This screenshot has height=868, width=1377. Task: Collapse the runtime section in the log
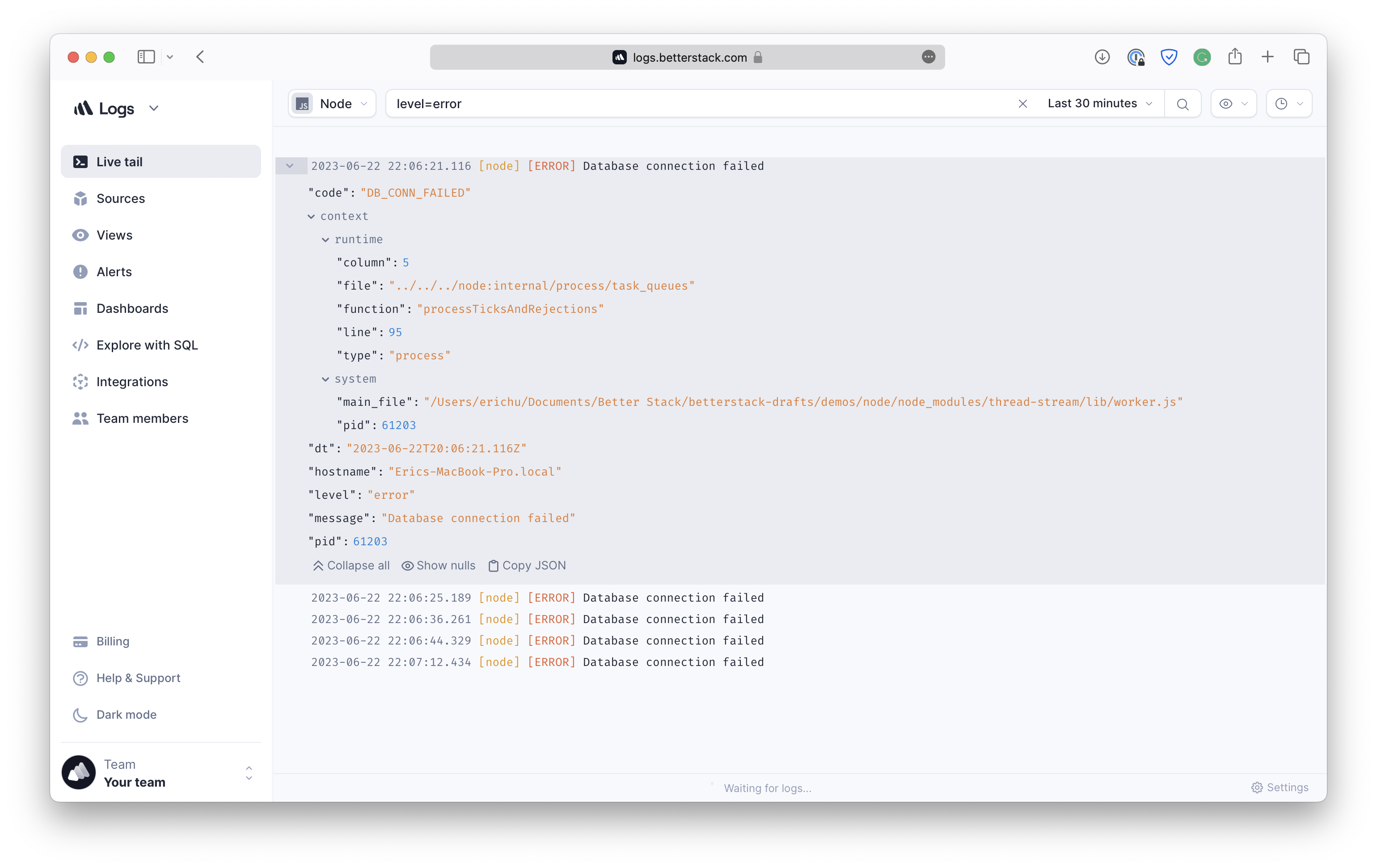[x=326, y=240]
